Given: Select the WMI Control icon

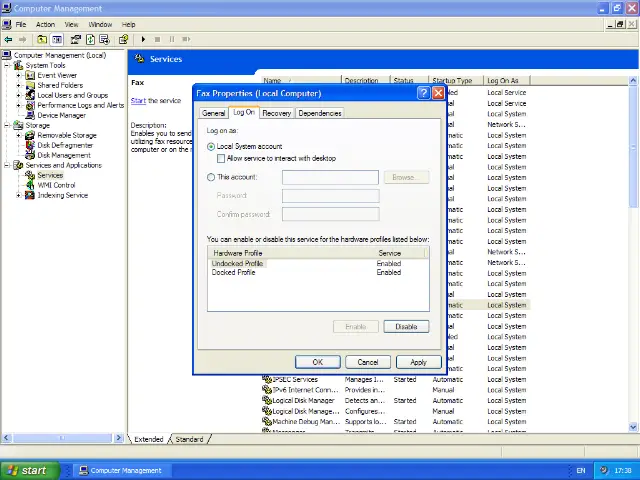Looking at the screenshot, I should point(30,185).
